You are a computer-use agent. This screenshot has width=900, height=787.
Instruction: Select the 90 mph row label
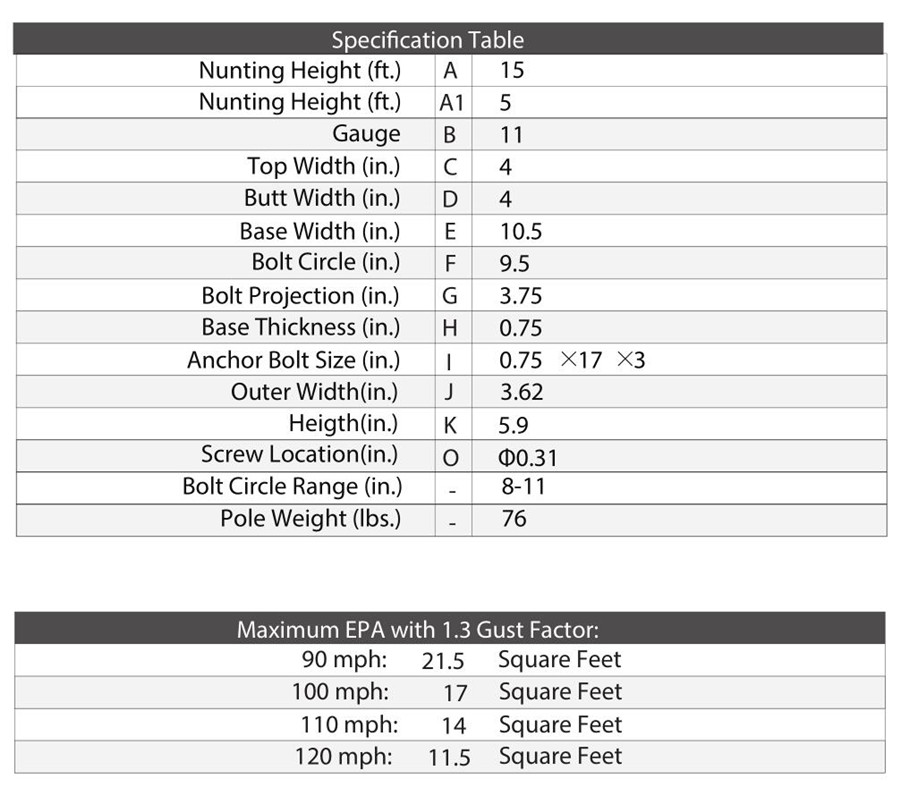pos(345,660)
